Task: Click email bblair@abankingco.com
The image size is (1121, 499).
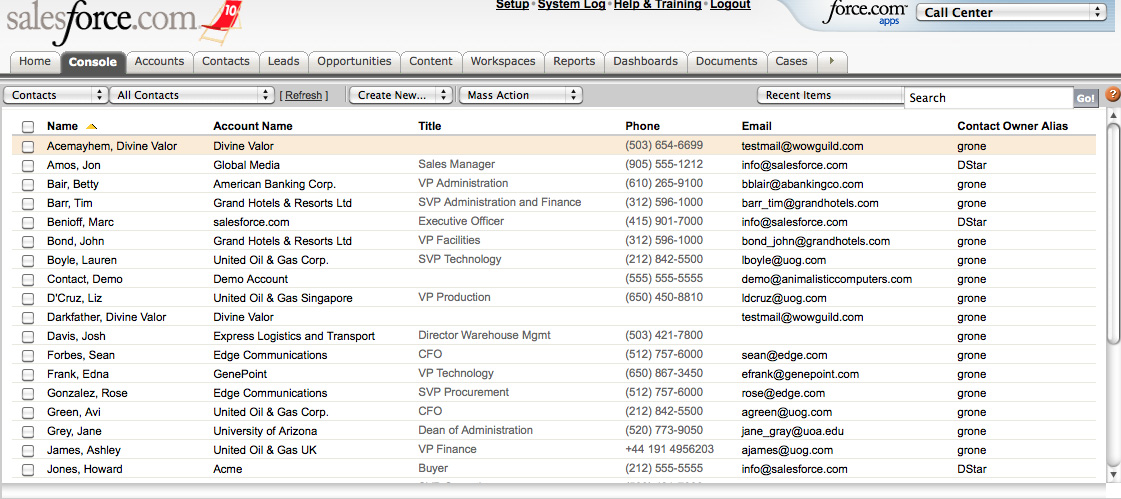Action: pos(802,184)
